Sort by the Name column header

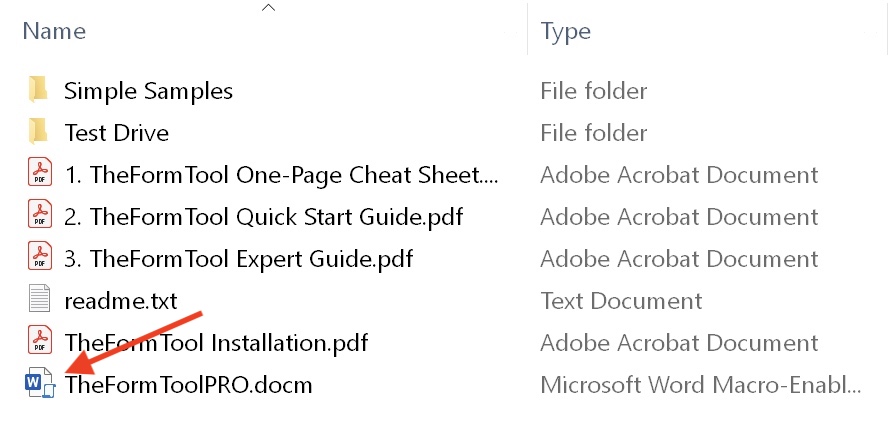[x=54, y=31]
